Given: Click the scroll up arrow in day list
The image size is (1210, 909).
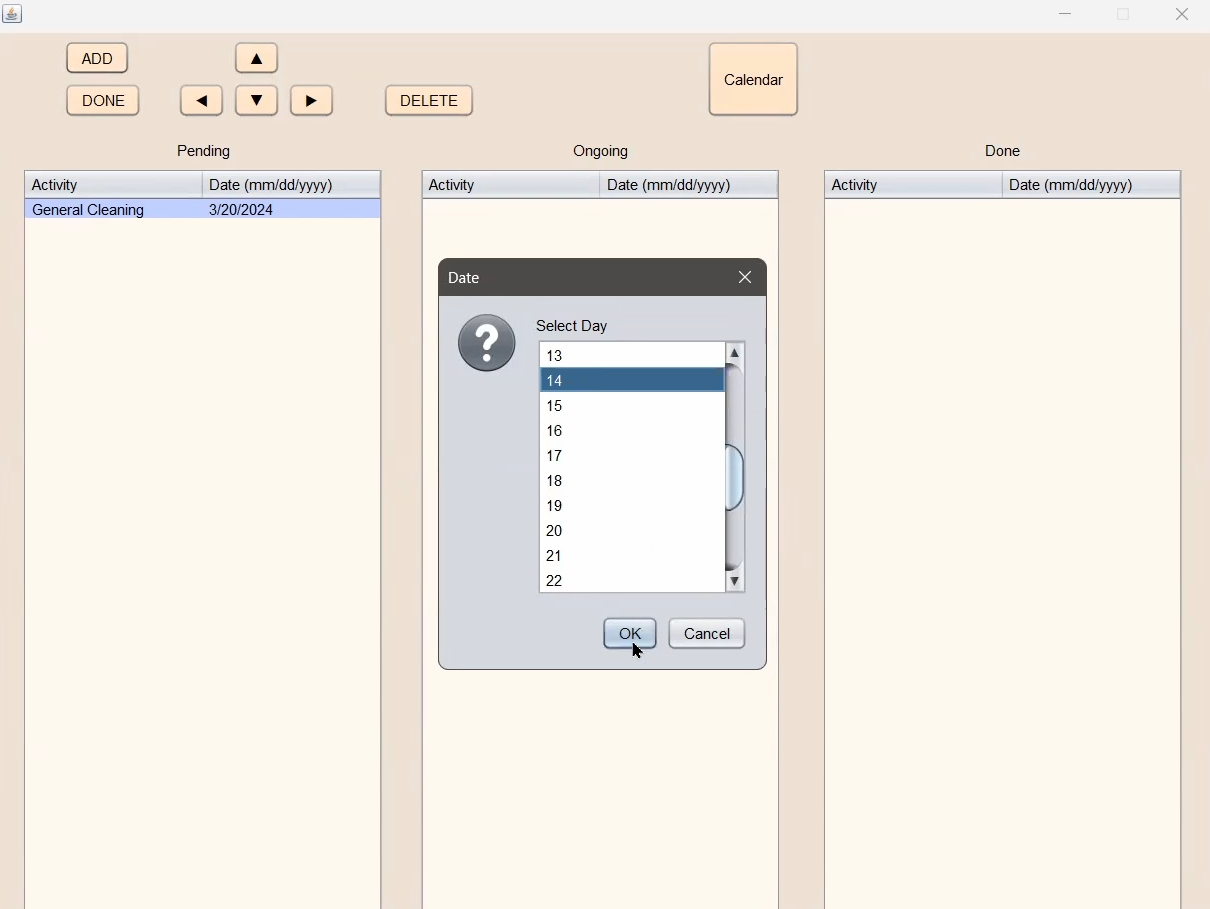Looking at the screenshot, I should pyautogui.click(x=736, y=353).
